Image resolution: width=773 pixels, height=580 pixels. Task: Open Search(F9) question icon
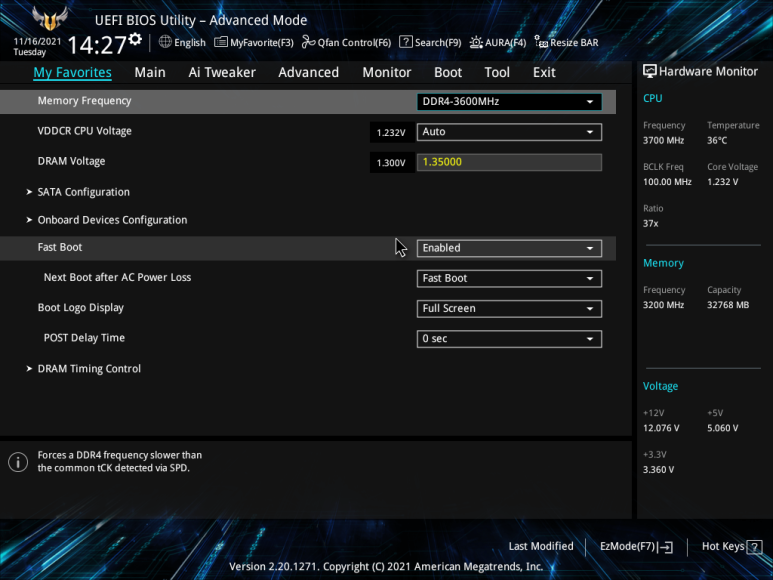(406, 42)
